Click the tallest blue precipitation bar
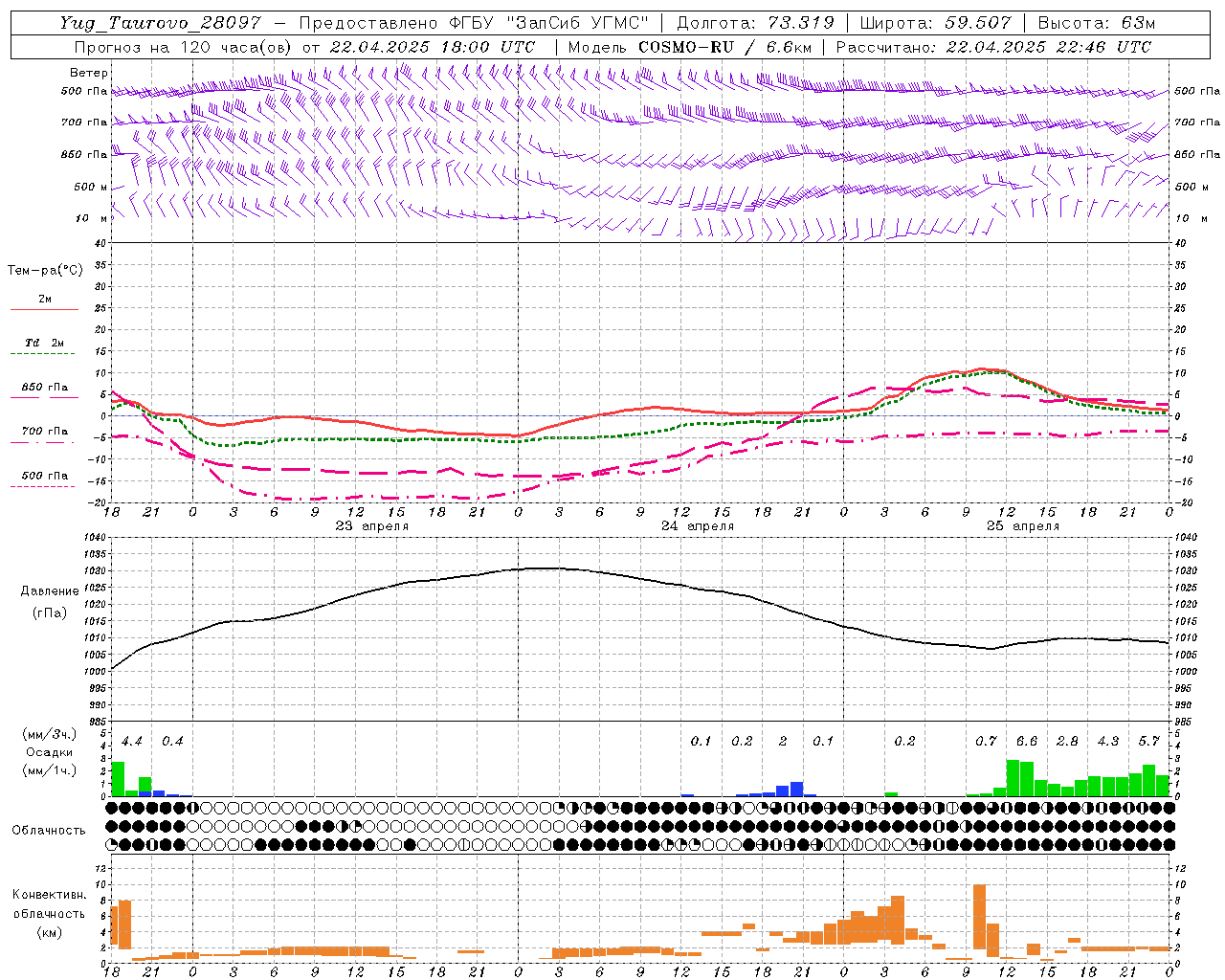The width and height of the screenshot is (1225, 980). coord(796,790)
